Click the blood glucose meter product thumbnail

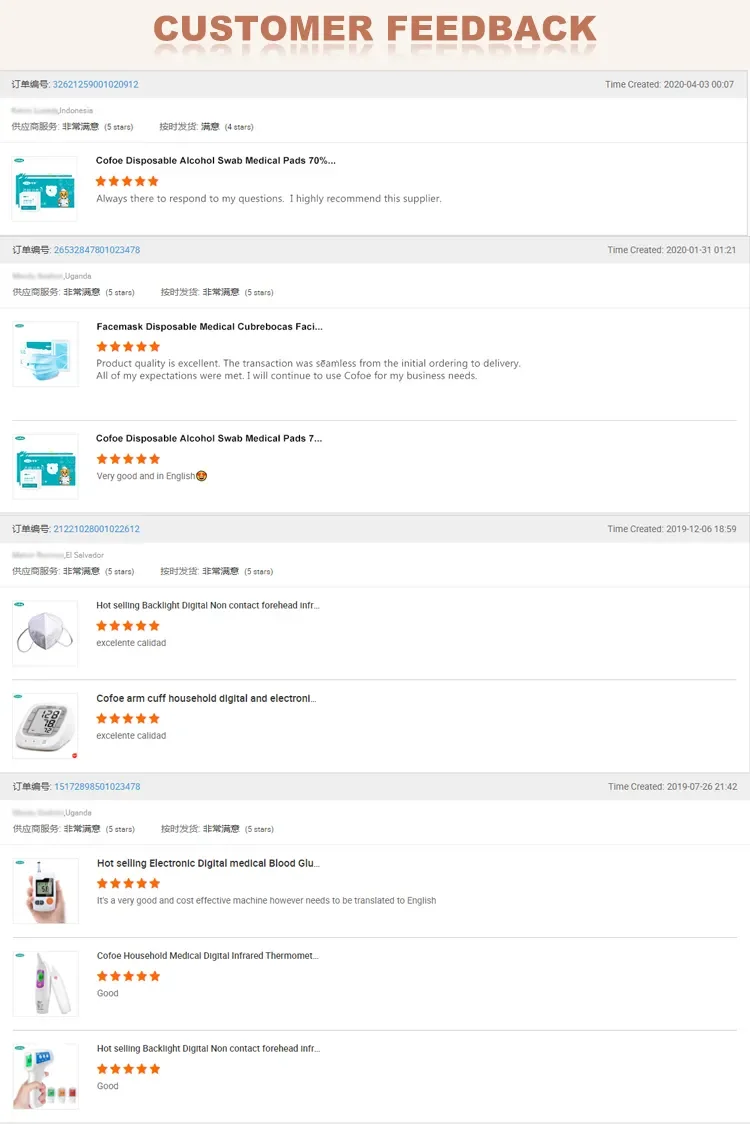(45, 890)
